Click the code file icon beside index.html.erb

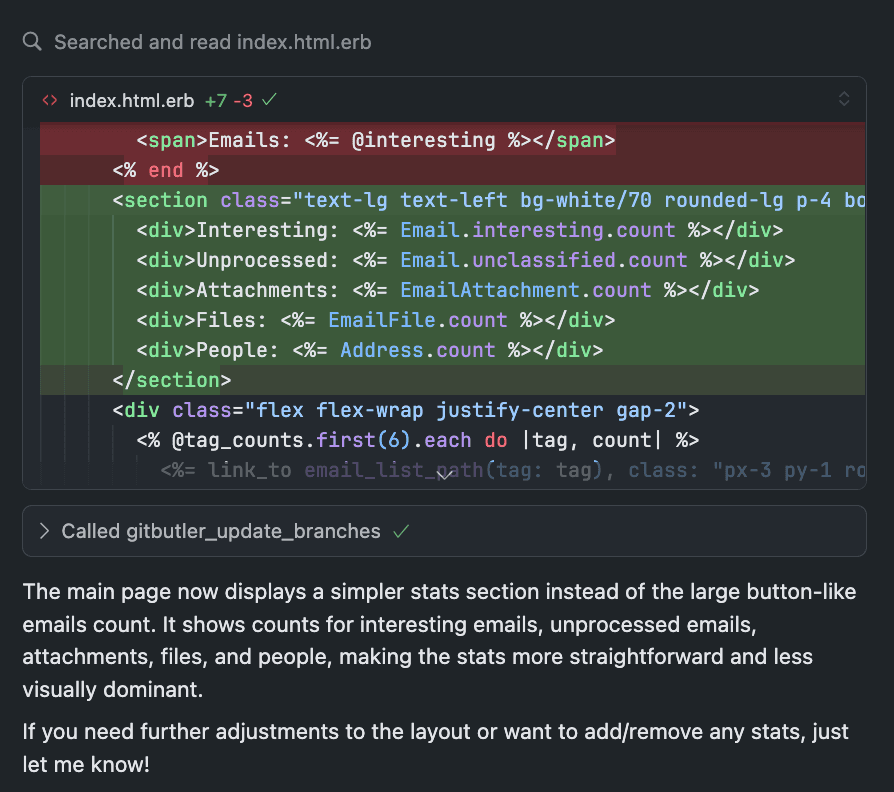coord(49,100)
